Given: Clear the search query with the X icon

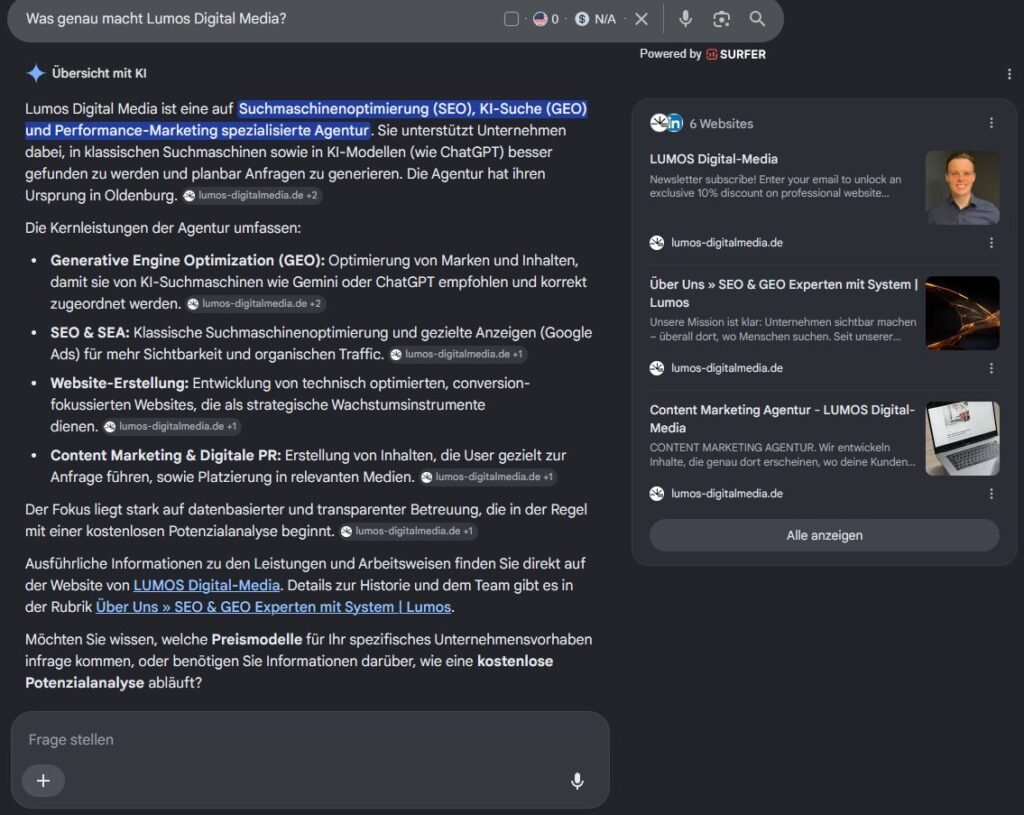Looking at the screenshot, I should point(641,19).
